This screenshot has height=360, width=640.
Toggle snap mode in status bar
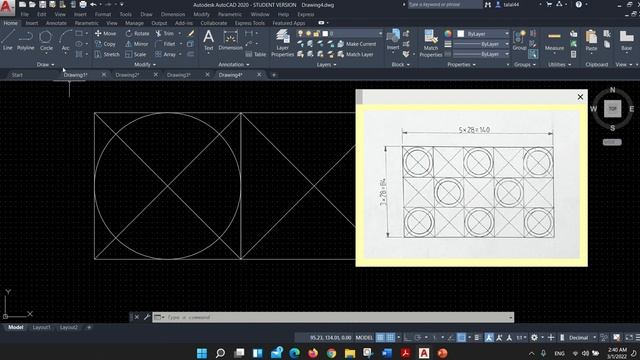pos(390,338)
